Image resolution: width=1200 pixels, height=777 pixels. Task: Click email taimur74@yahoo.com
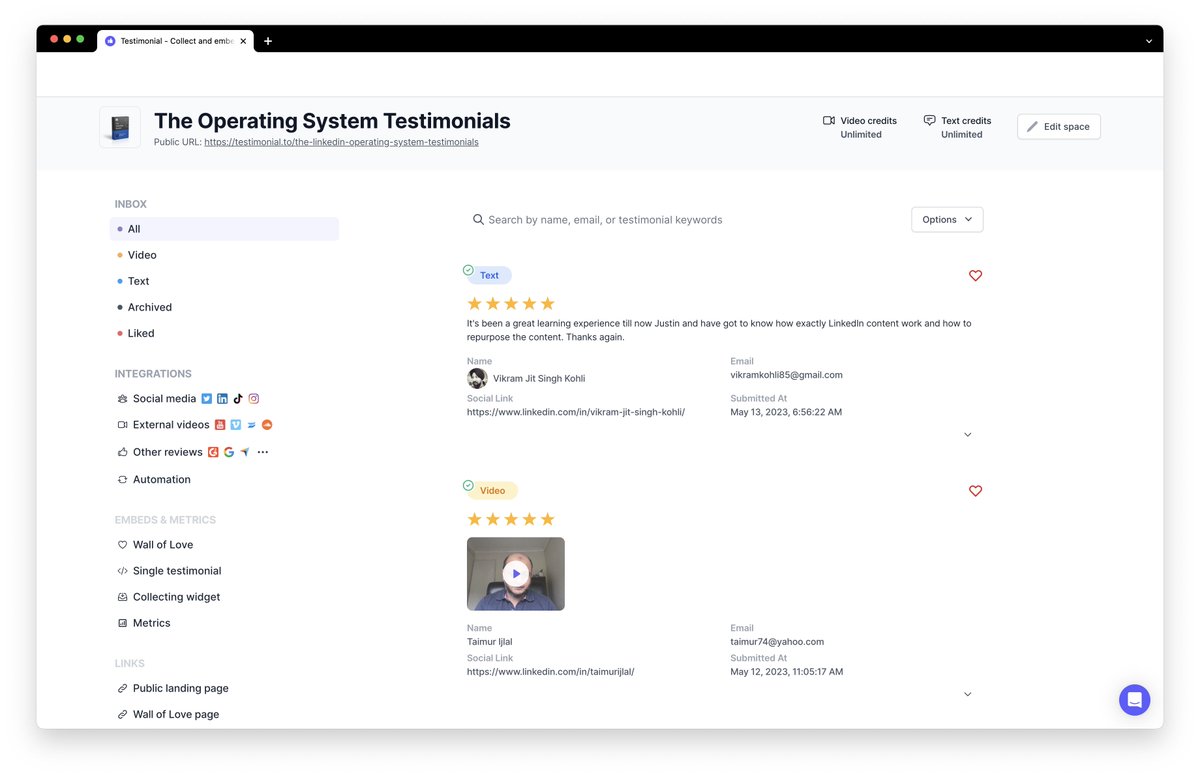(777, 642)
